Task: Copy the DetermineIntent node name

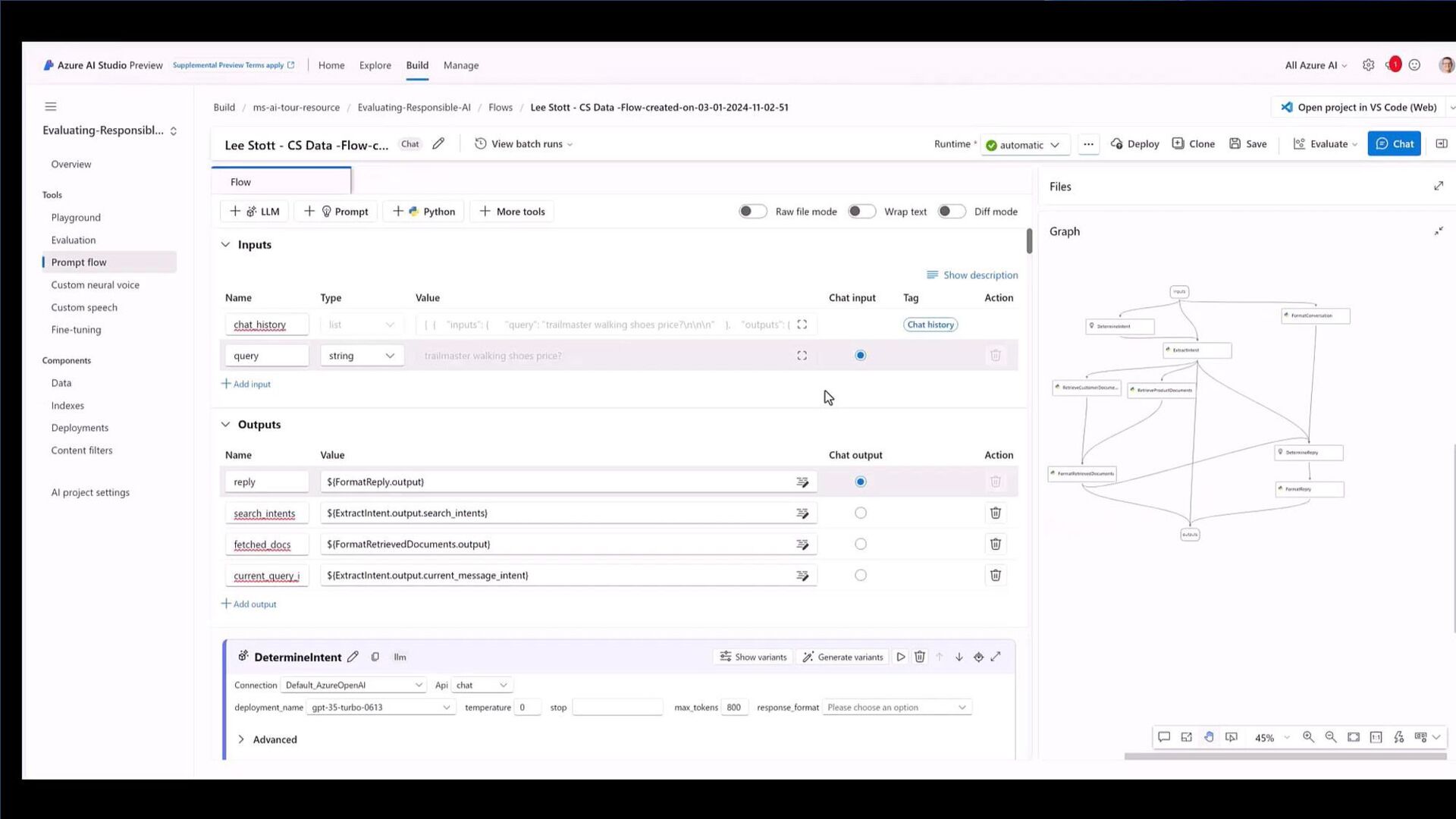Action: pos(375,657)
